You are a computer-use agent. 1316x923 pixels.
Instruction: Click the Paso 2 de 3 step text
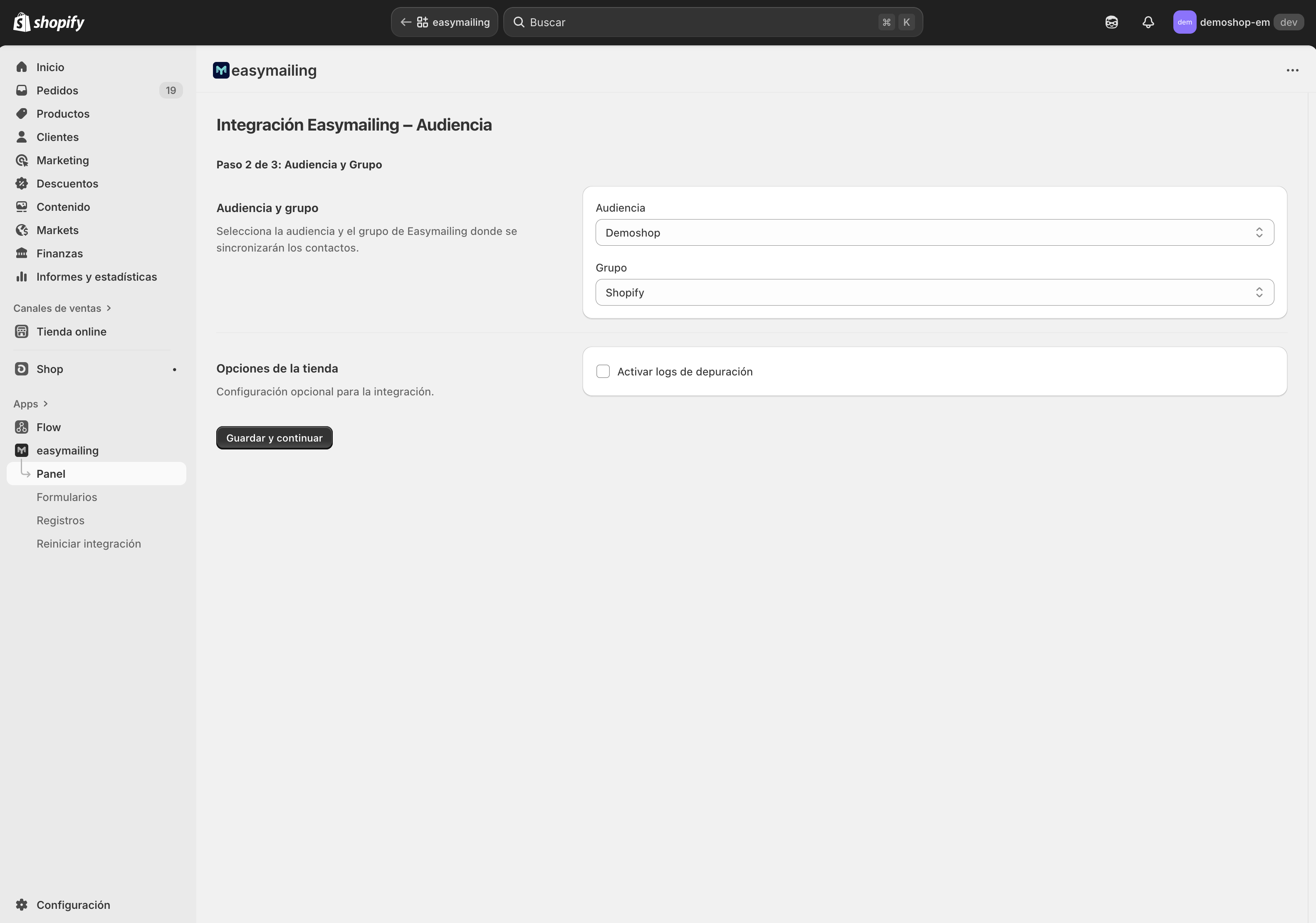pos(299,164)
